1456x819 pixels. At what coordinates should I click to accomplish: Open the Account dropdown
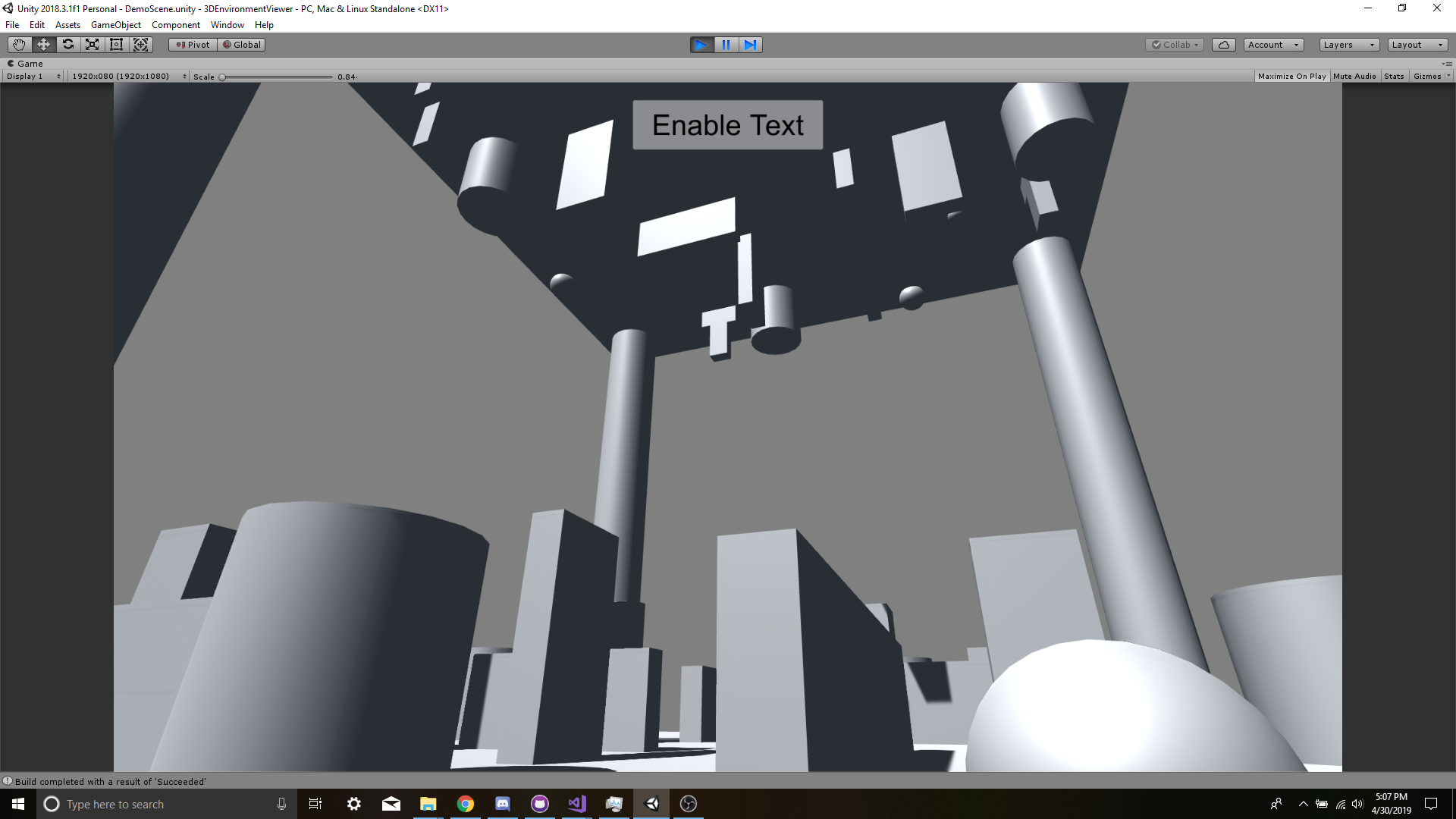[x=1272, y=45]
